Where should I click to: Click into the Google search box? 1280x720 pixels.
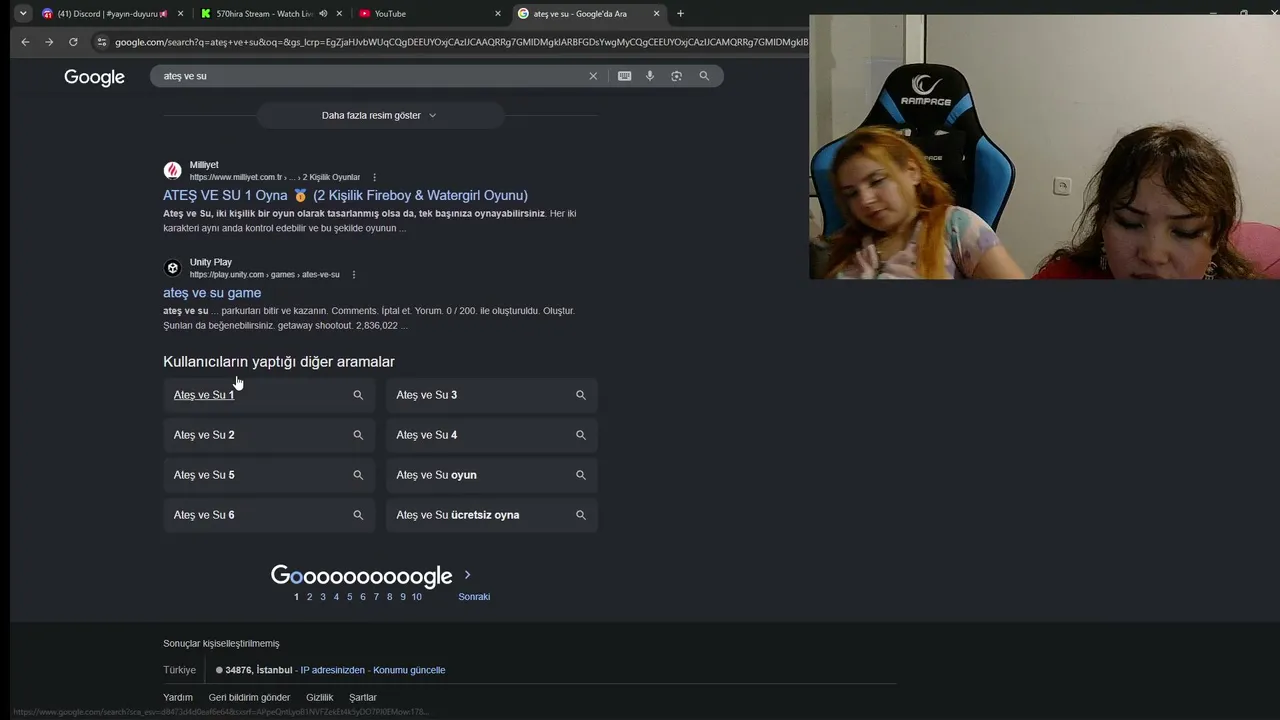click(370, 76)
